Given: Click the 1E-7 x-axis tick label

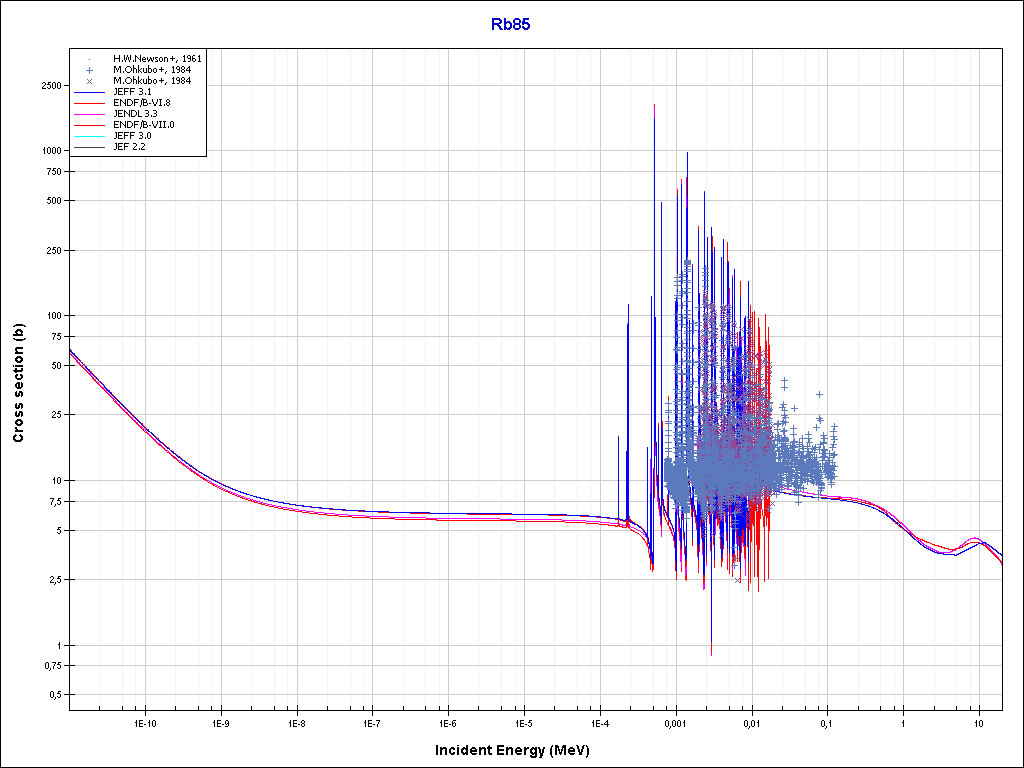Looking at the screenshot, I should click(x=372, y=723).
